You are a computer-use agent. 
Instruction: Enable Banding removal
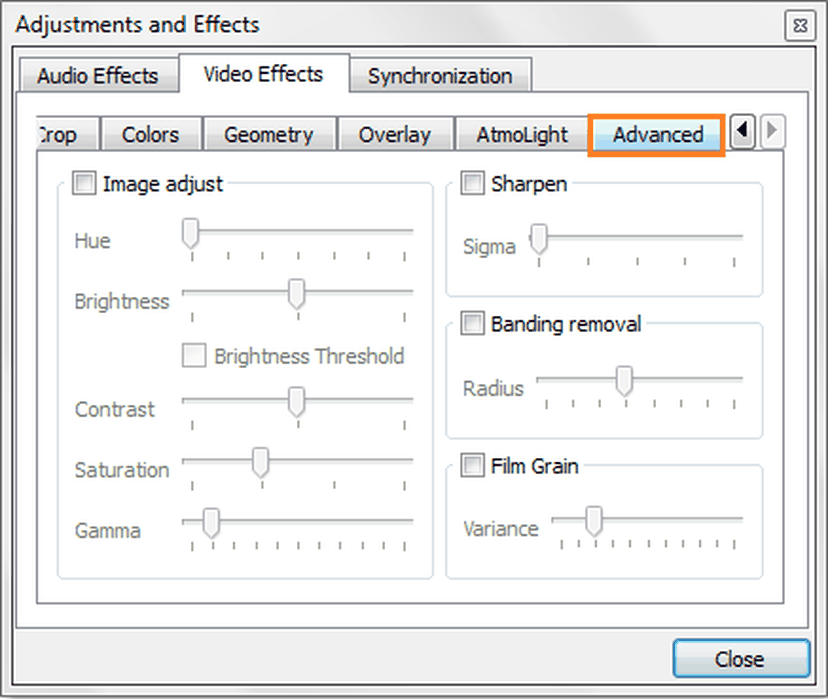[471, 323]
